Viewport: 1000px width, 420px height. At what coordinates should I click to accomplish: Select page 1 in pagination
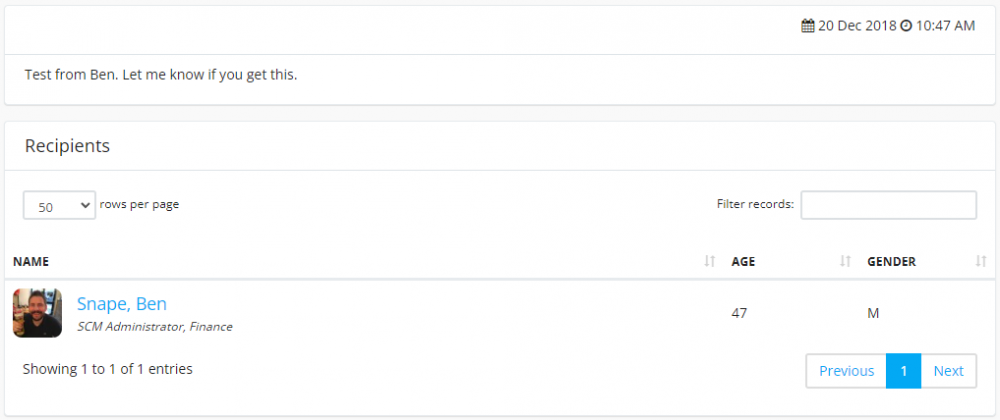pyautogui.click(x=903, y=371)
